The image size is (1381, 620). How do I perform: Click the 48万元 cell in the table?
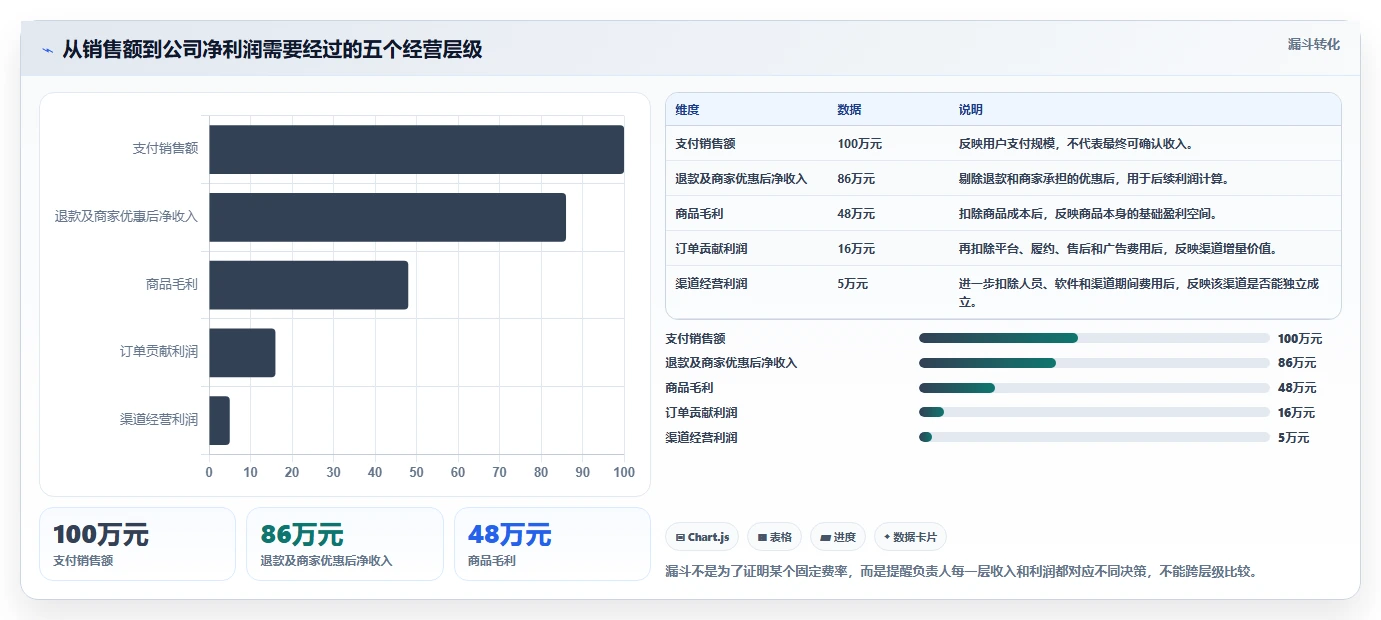tap(856, 214)
